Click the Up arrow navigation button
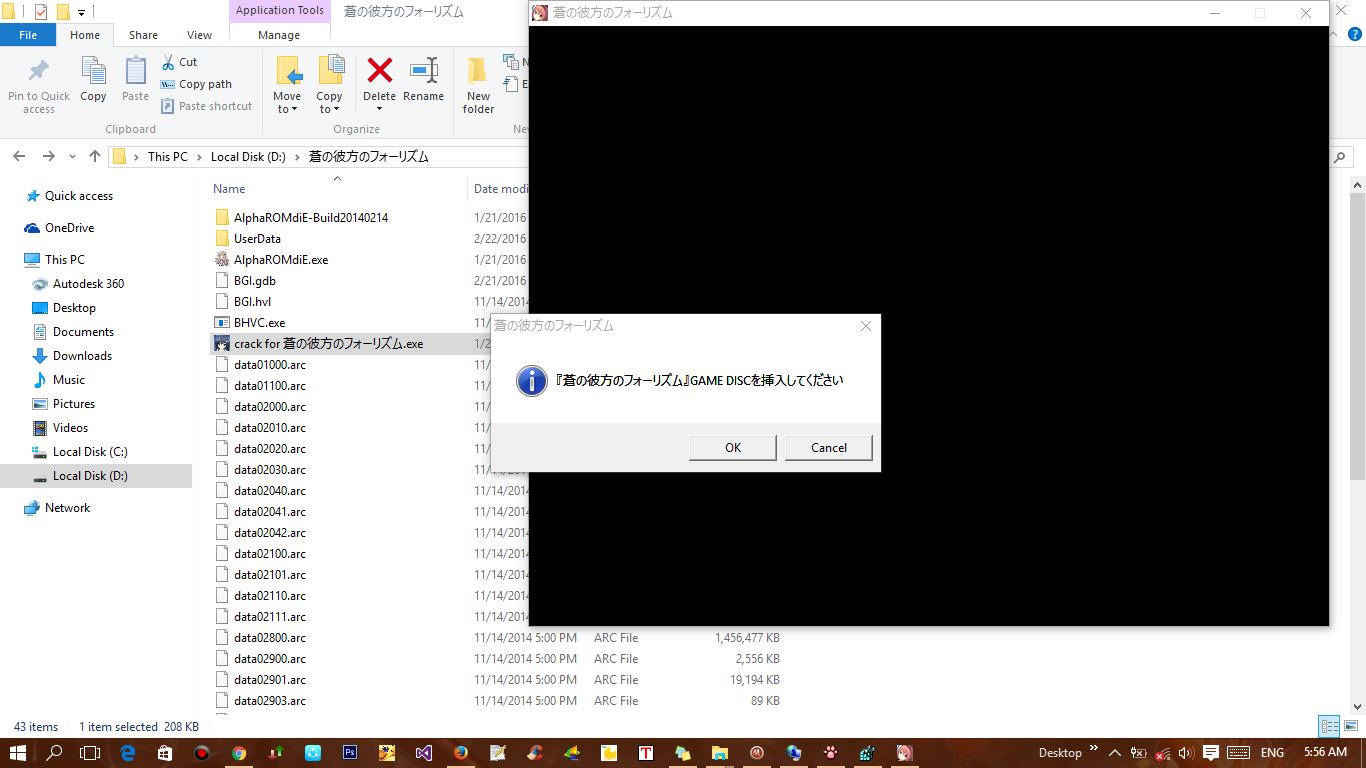Image resolution: width=1366 pixels, height=768 pixels. point(95,156)
